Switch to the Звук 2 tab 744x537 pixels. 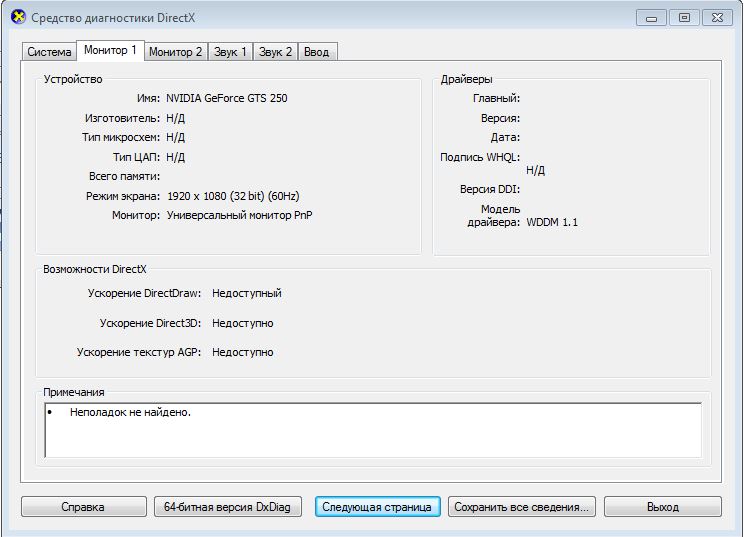tap(275, 52)
